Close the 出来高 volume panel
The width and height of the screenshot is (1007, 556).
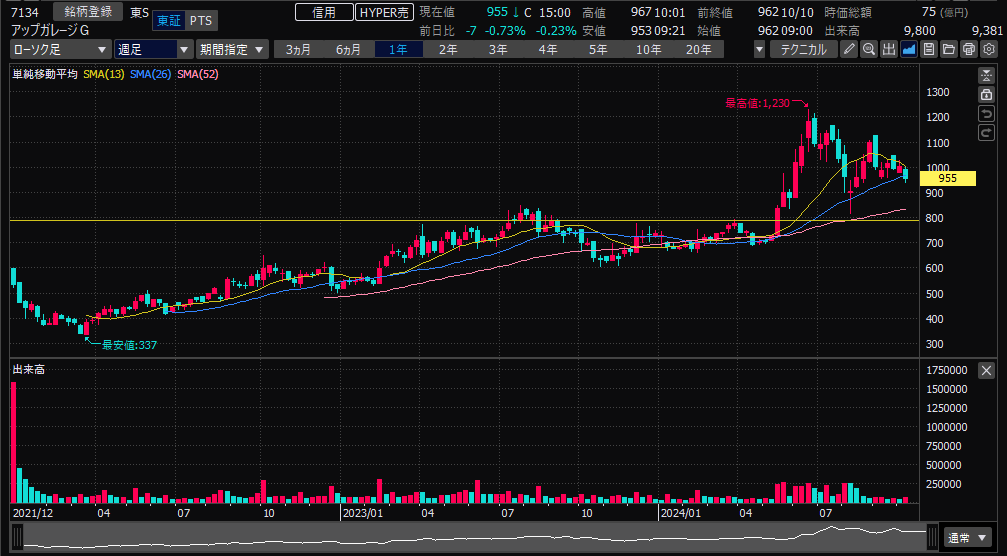tap(987, 370)
